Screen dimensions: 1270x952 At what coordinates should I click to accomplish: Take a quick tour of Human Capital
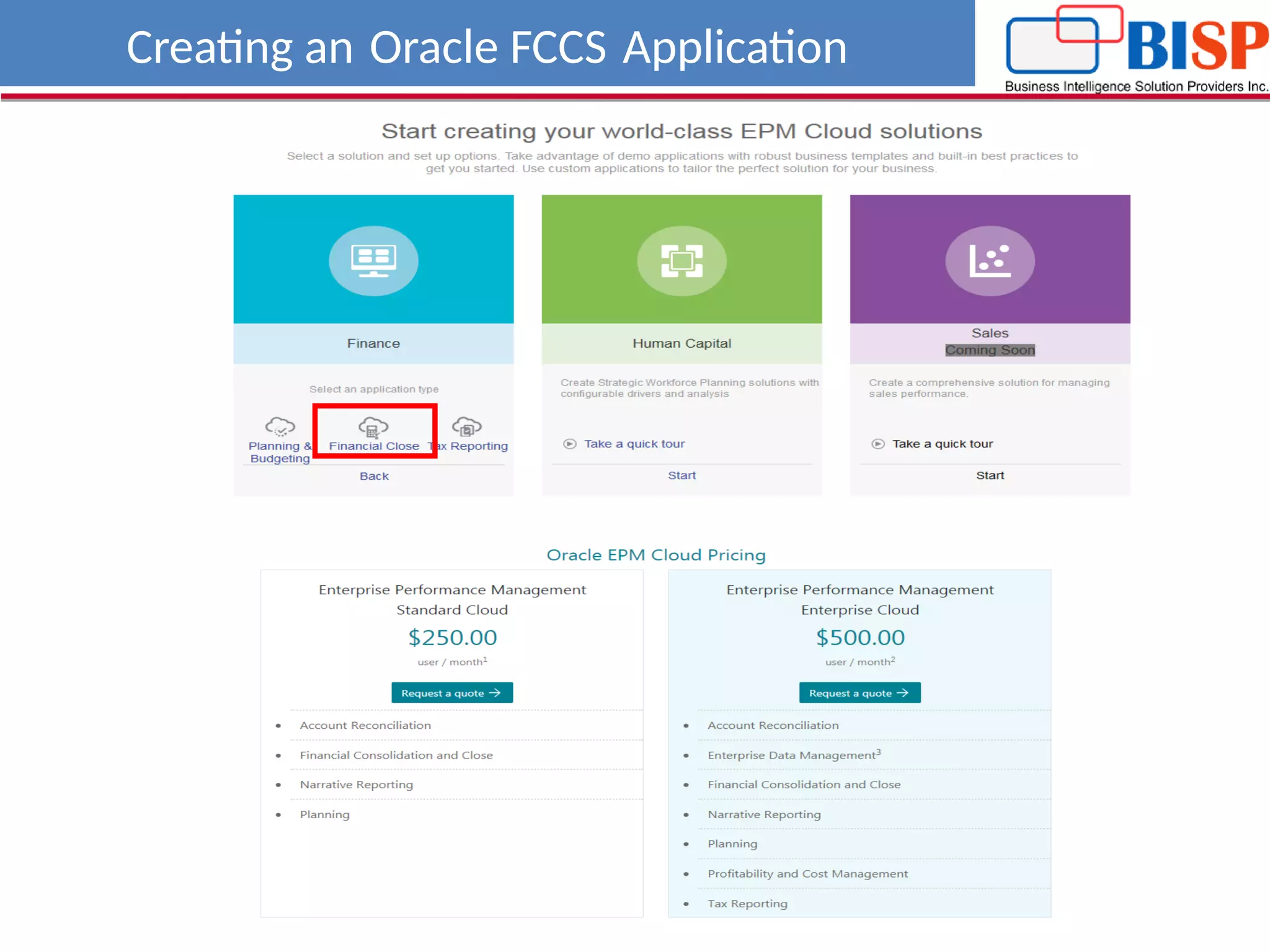pos(634,444)
